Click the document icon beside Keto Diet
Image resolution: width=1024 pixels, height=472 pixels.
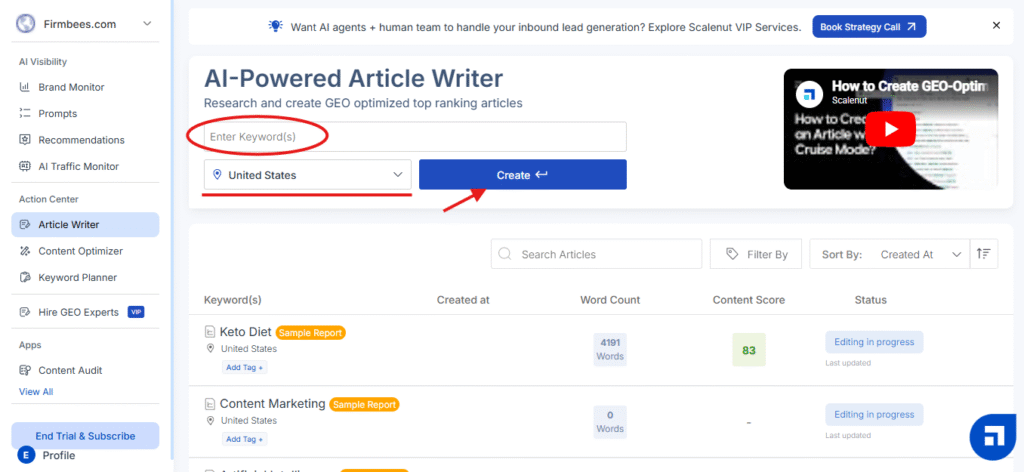coord(210,332)
